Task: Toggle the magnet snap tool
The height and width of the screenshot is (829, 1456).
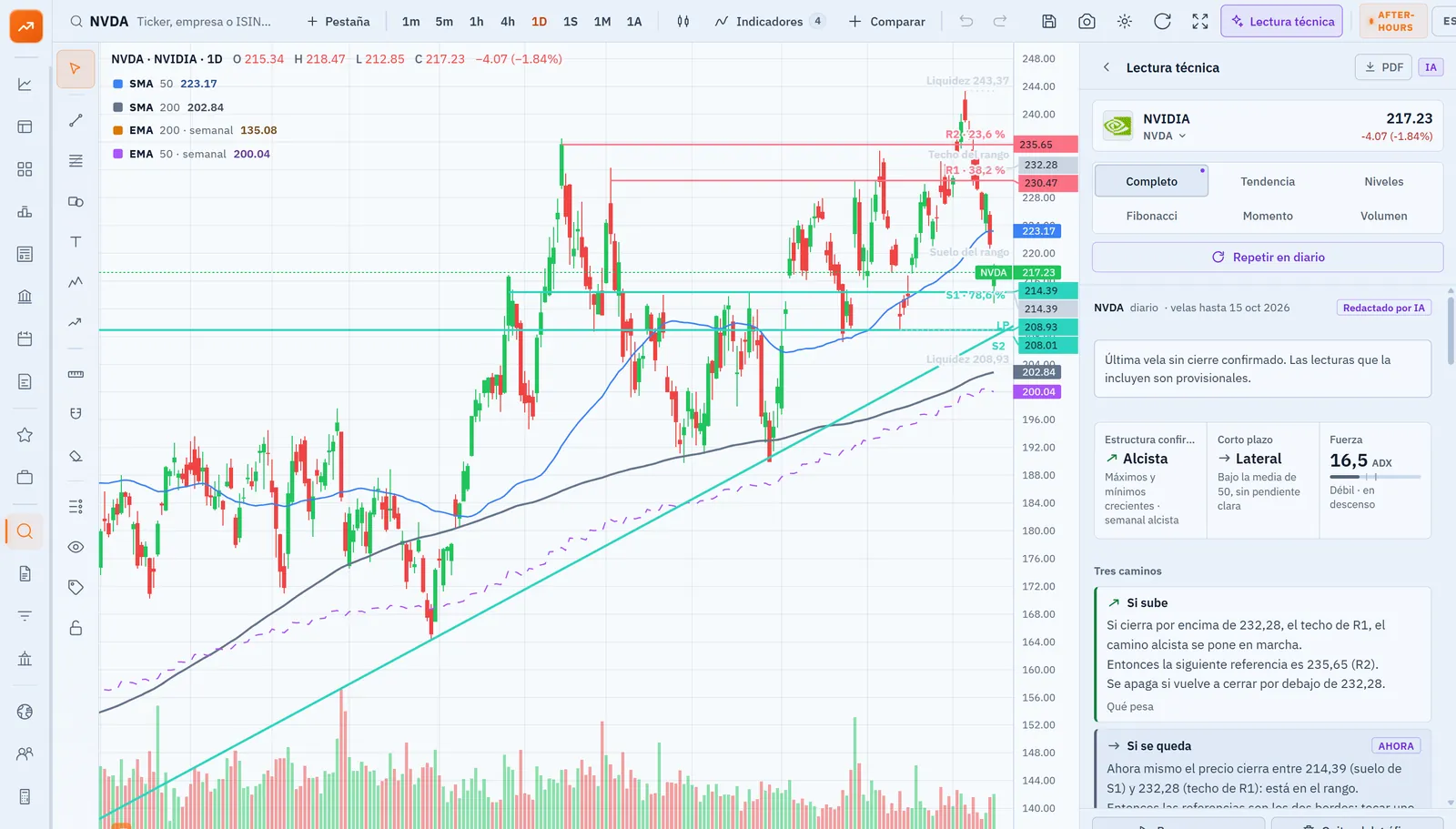Action: 76,414
